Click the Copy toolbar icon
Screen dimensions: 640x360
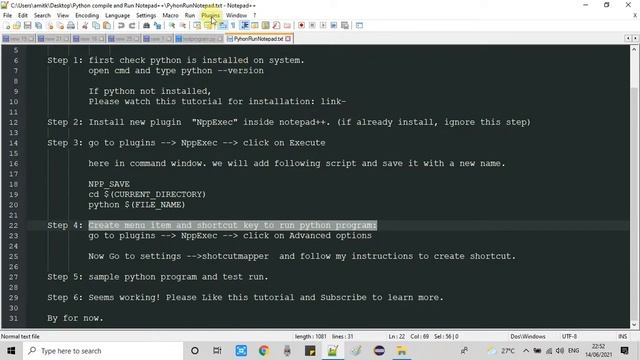[96, 25]
